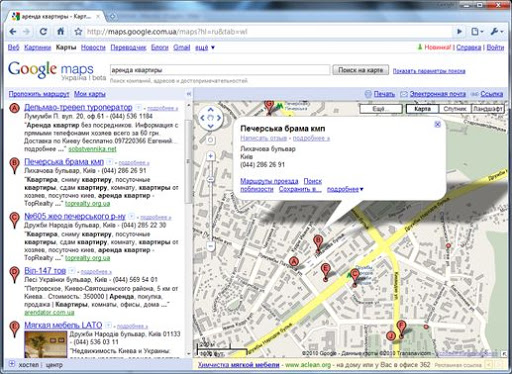Switch to the Спутник satellite view
The width and height of the screenshot is (512, 374).
pyautogui.click(x=455, y=109)
